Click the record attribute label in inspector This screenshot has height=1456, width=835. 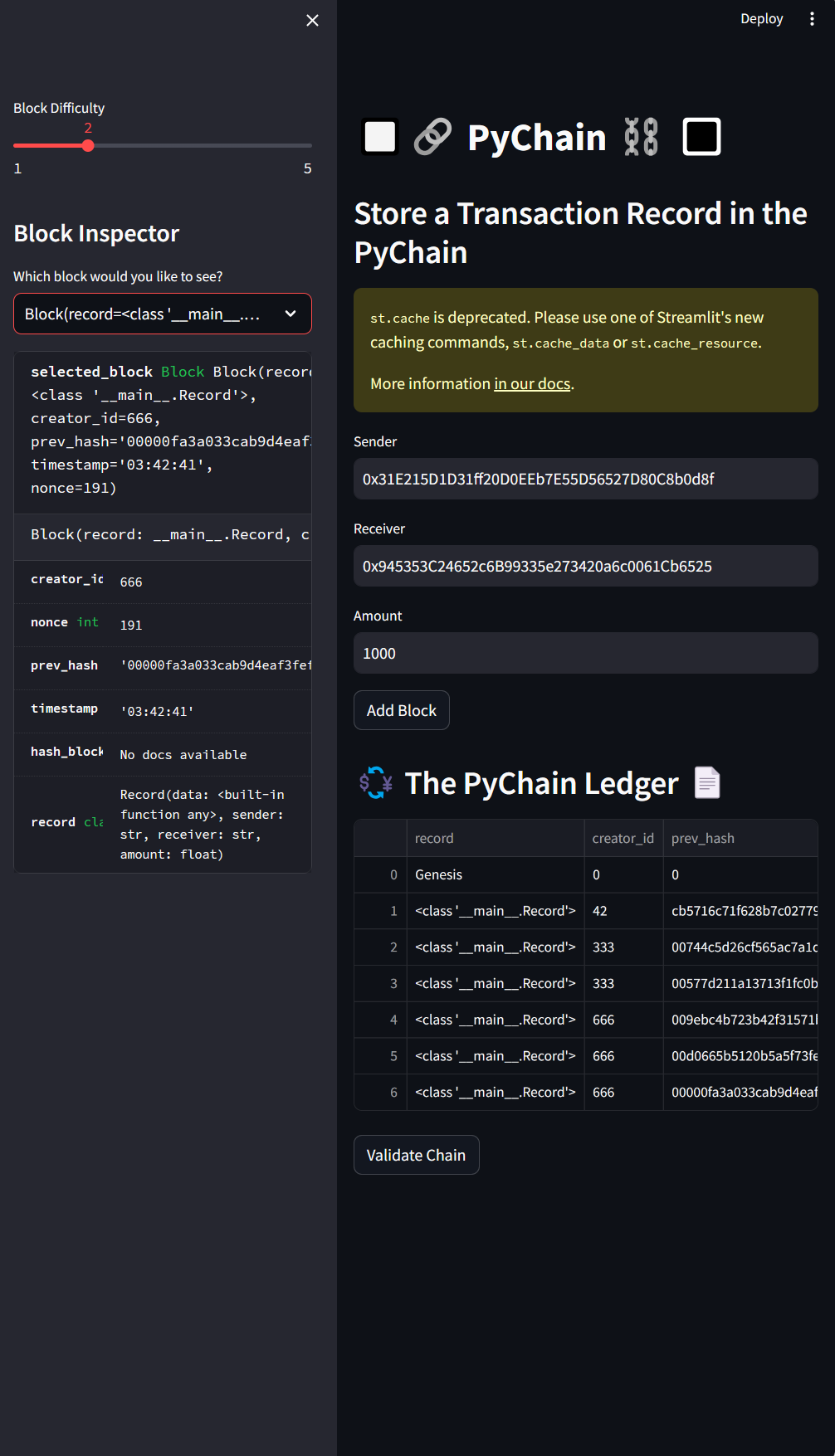pyautogui.click(x=53, y=822)
